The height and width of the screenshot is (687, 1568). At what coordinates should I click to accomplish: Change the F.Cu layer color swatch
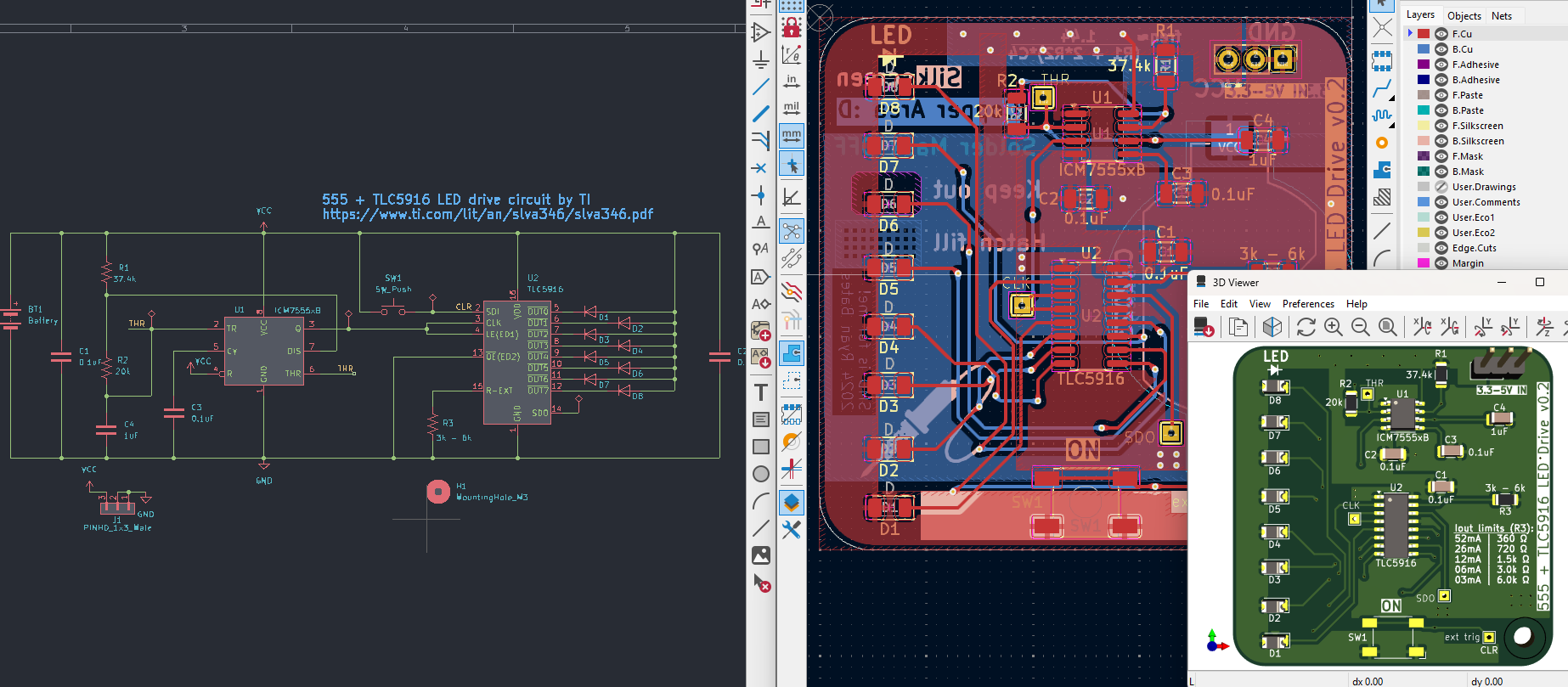[x=1424, y=34]
